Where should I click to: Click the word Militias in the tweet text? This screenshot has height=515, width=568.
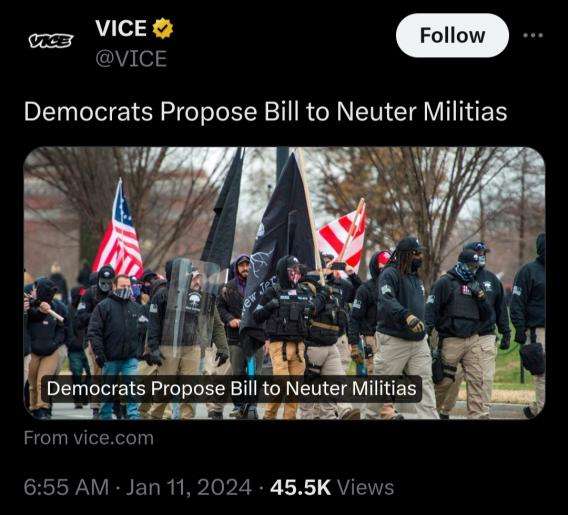coord(465,112)
